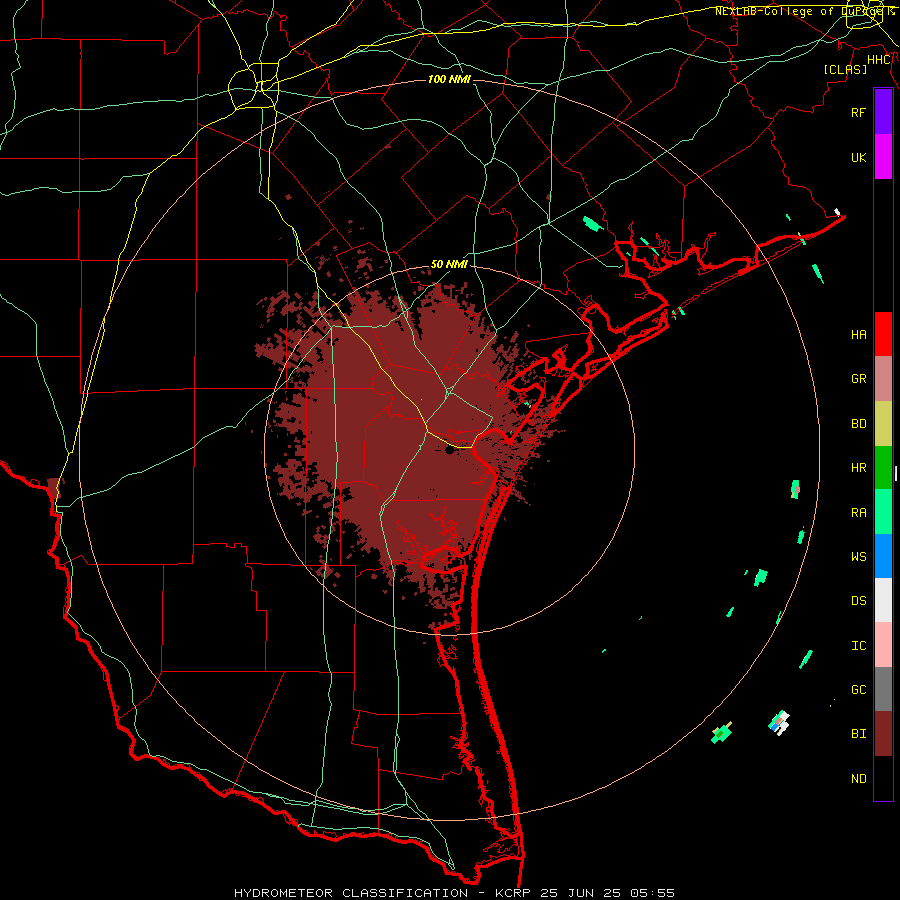Click the purple RF legend color swatch

(883, 112)
